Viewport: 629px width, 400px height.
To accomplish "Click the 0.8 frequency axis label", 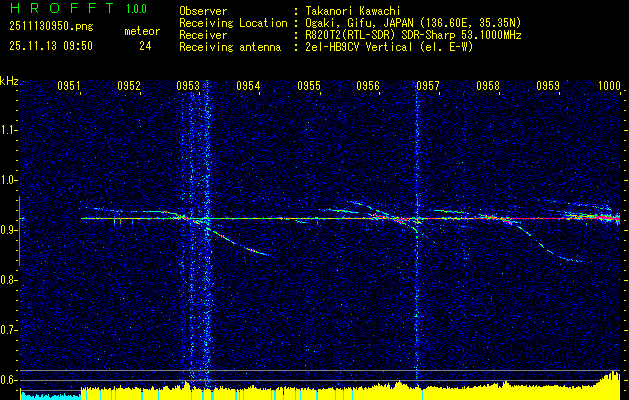I will pyautogui.click(x=9, y=280).
